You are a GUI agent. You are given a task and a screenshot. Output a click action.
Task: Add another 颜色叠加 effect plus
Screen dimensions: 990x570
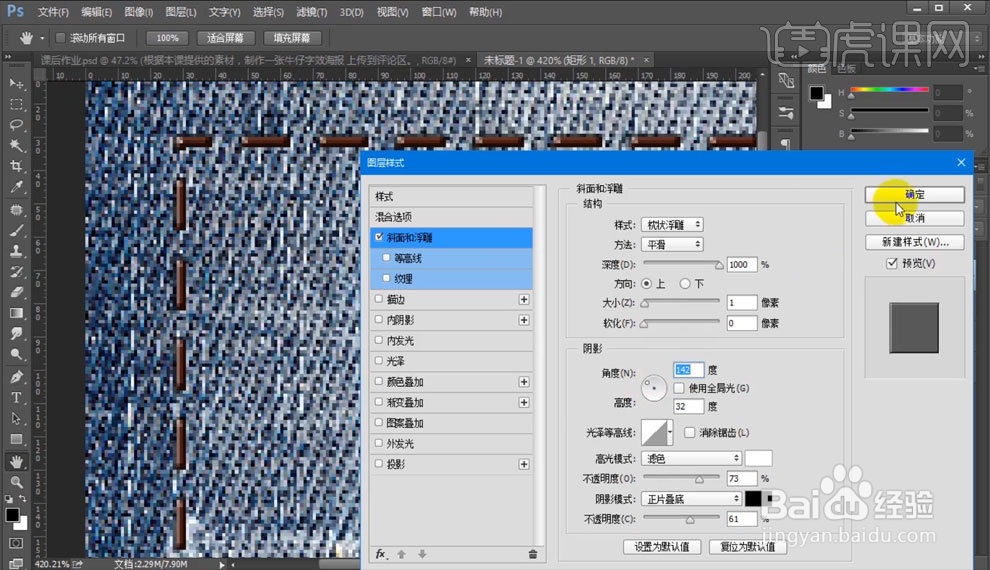[x=524, y=382]
